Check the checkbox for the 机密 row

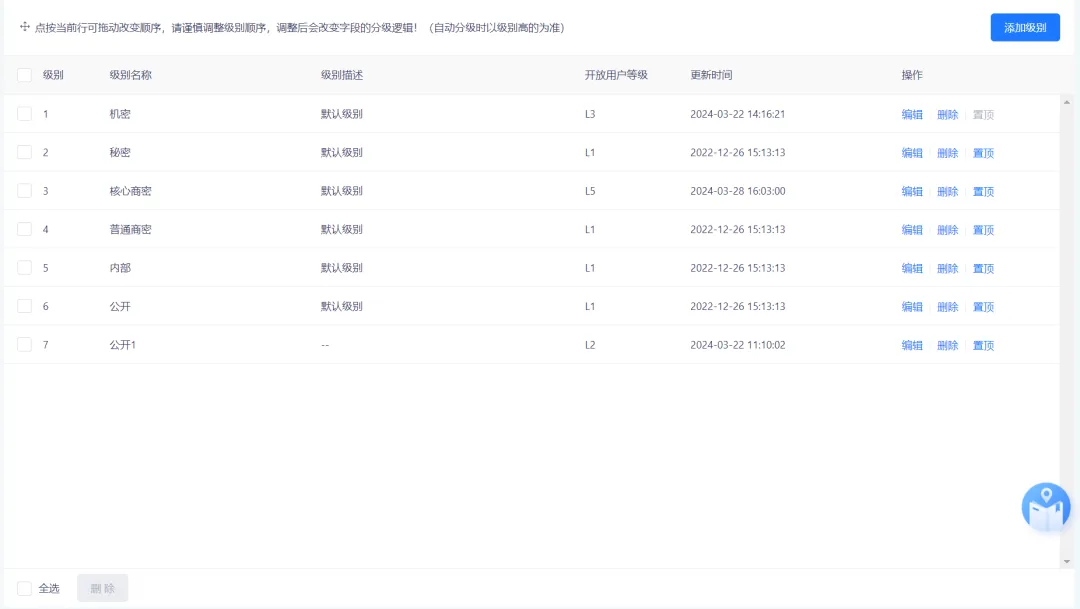click(x=25, y=114)
